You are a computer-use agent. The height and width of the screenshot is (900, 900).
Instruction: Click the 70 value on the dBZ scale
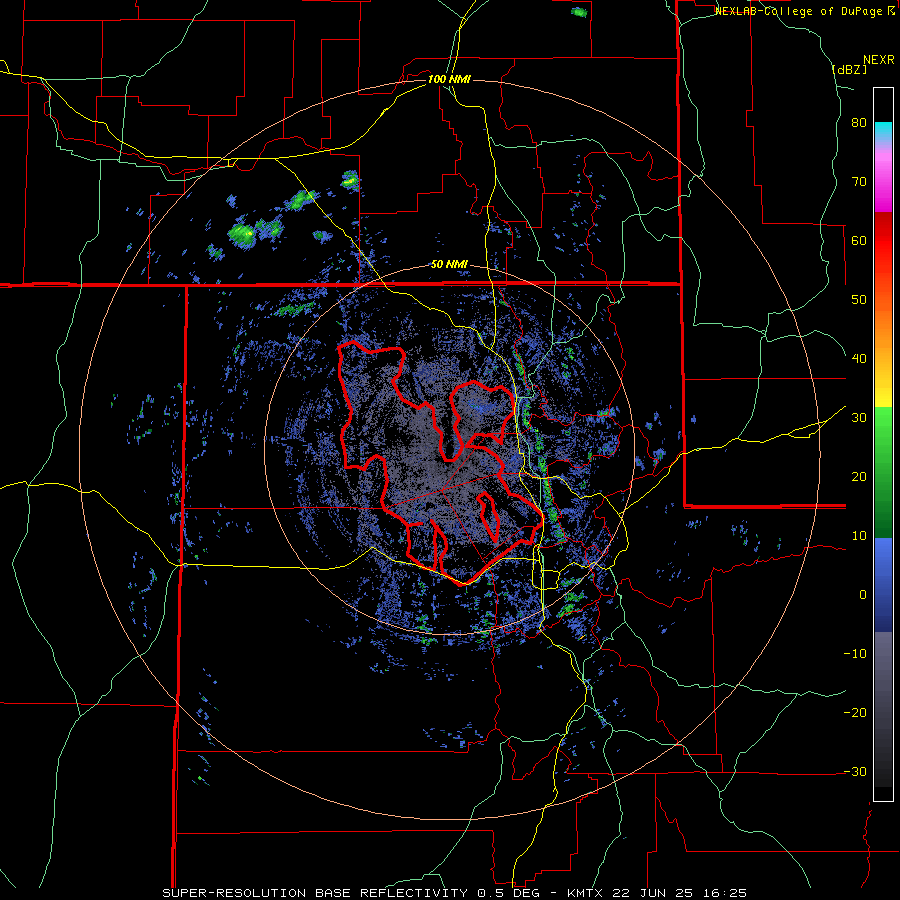(x=859, y=182)
